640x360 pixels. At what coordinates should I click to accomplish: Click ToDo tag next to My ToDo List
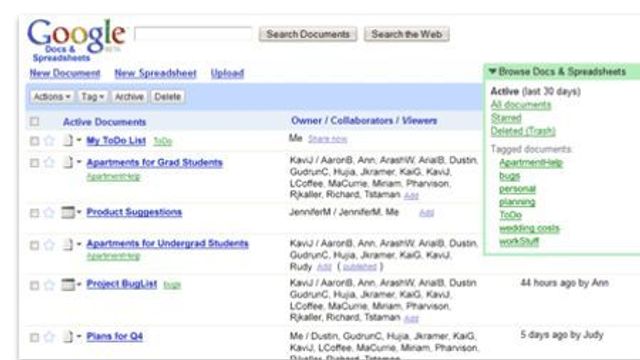click(162, 141)
